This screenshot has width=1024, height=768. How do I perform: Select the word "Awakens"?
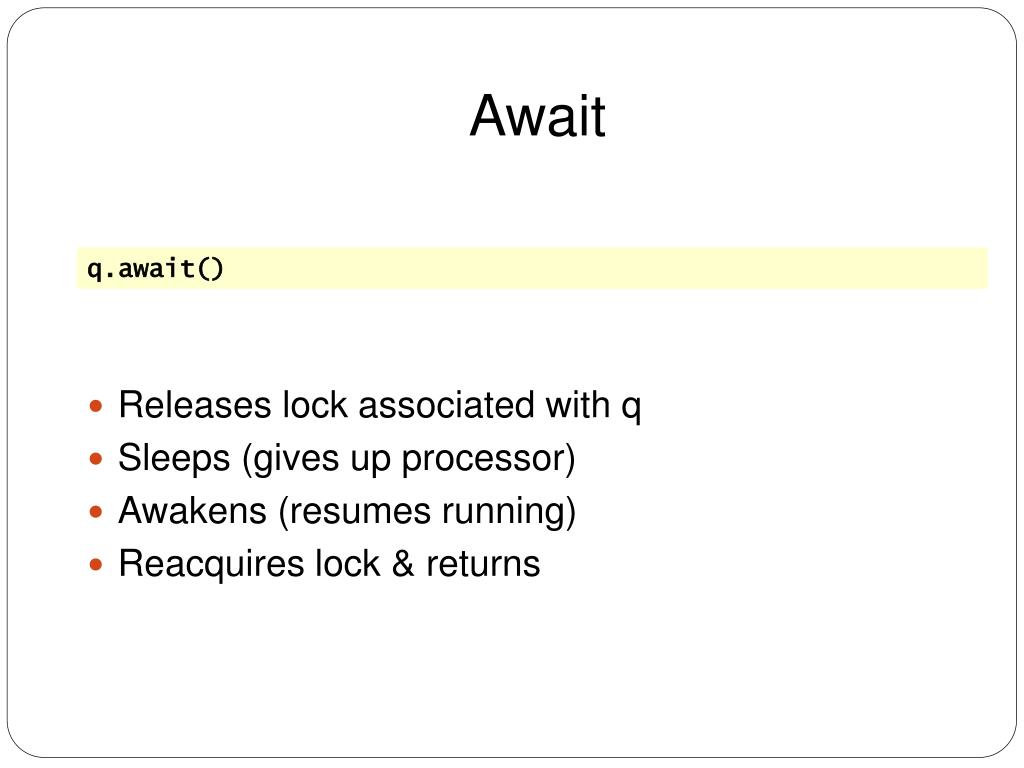(x=193, y=511)
